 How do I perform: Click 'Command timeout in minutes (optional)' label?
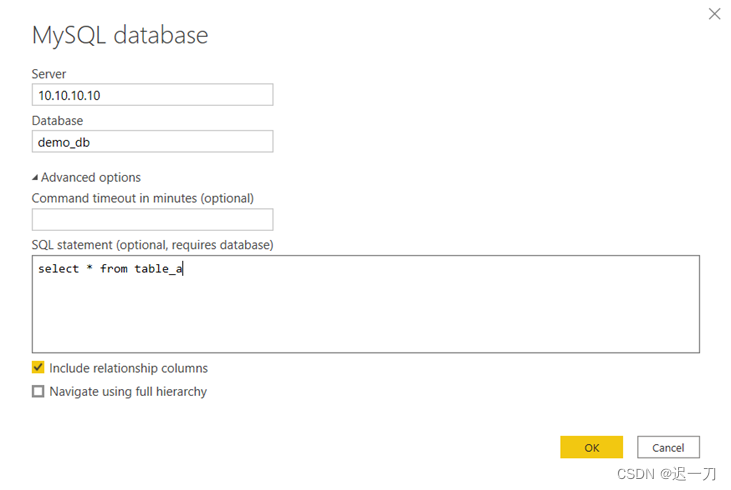(x=143, y=198)
